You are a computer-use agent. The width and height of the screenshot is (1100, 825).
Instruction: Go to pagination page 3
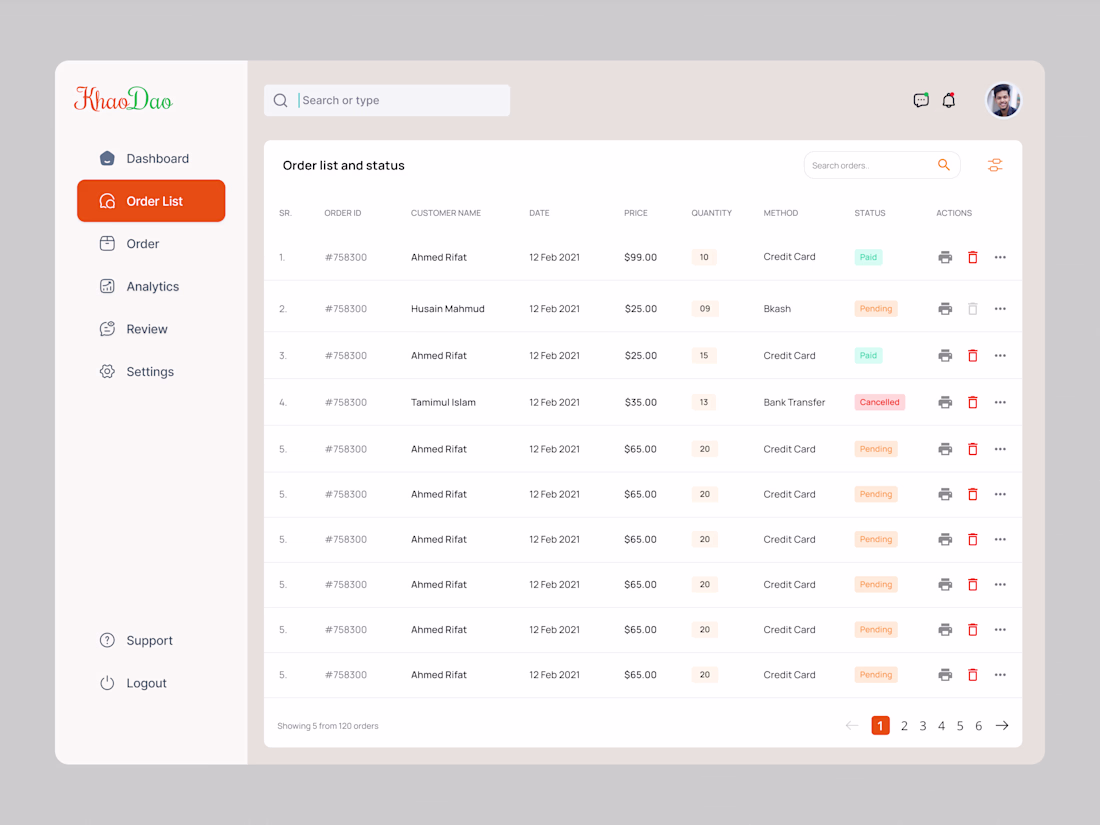click(923, 726)
